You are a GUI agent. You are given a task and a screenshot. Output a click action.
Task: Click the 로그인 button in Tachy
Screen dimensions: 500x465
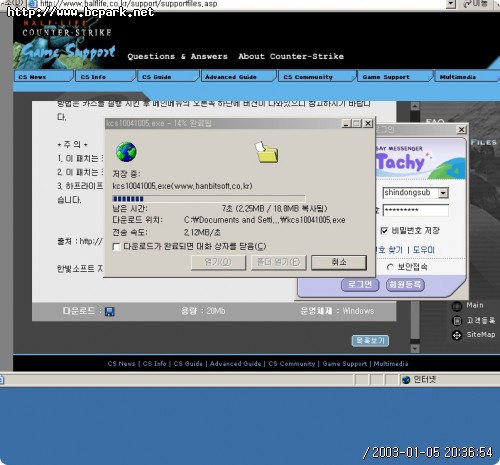[x=360, y=285]
